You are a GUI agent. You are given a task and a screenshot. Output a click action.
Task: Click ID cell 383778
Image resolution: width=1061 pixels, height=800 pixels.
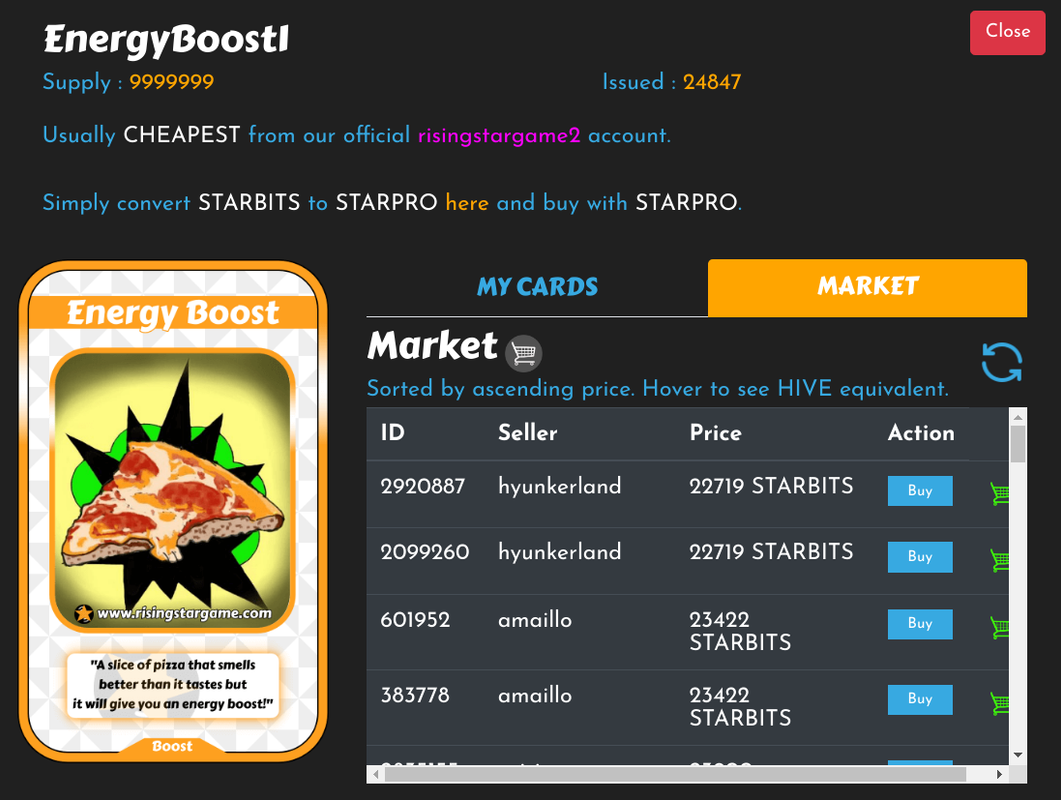415,695
